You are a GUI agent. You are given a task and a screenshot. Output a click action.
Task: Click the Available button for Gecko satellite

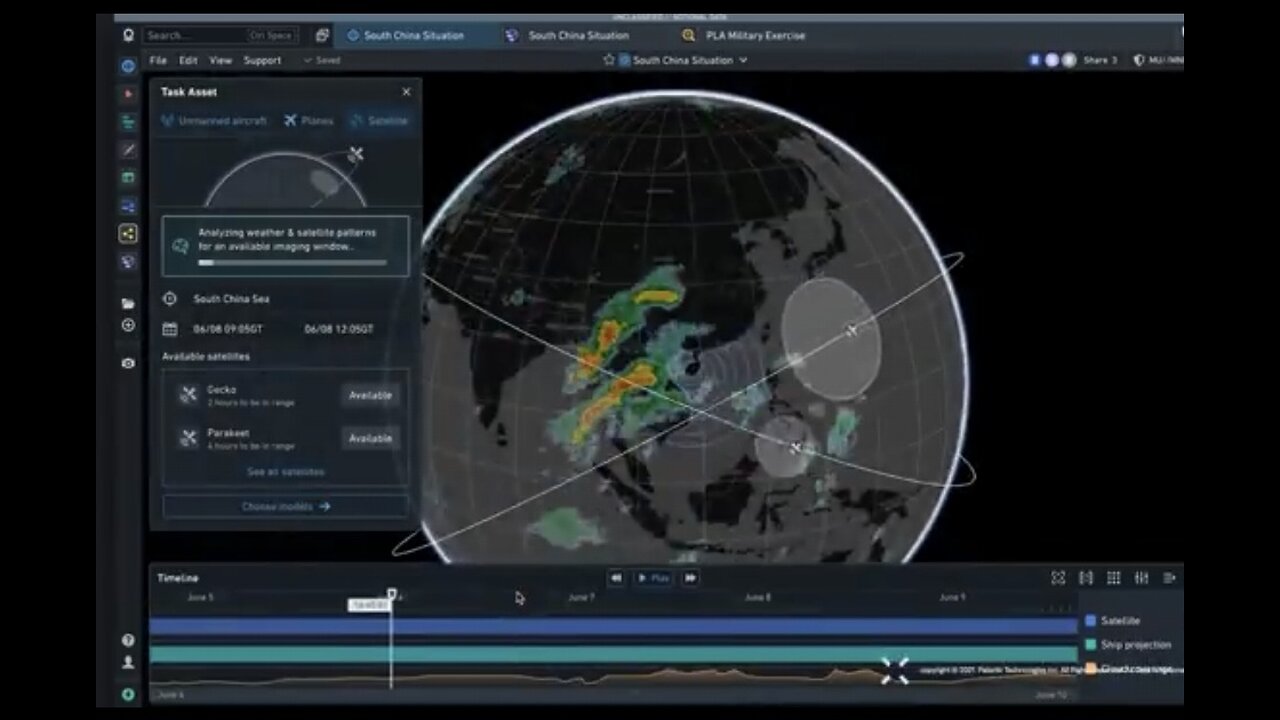coord(370,395)
